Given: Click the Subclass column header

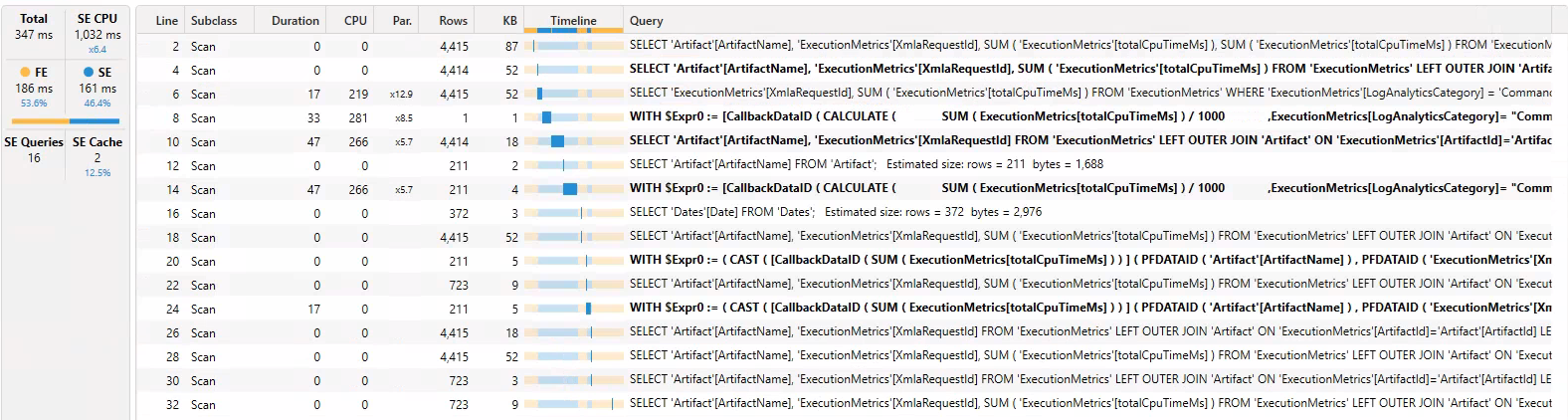Looking at the screenshot, I should [x=214, y=21].
